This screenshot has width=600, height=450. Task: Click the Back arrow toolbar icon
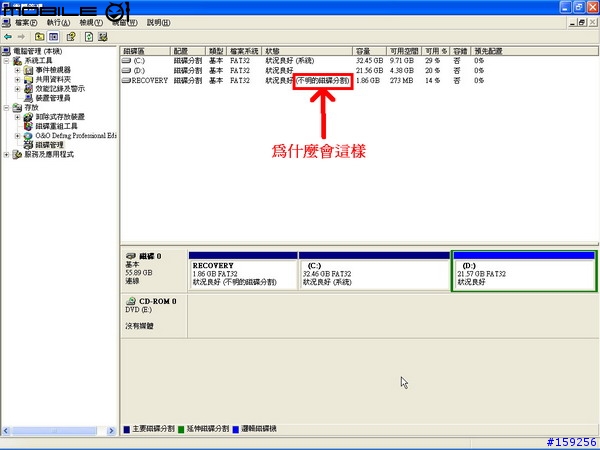pos(8,37)
